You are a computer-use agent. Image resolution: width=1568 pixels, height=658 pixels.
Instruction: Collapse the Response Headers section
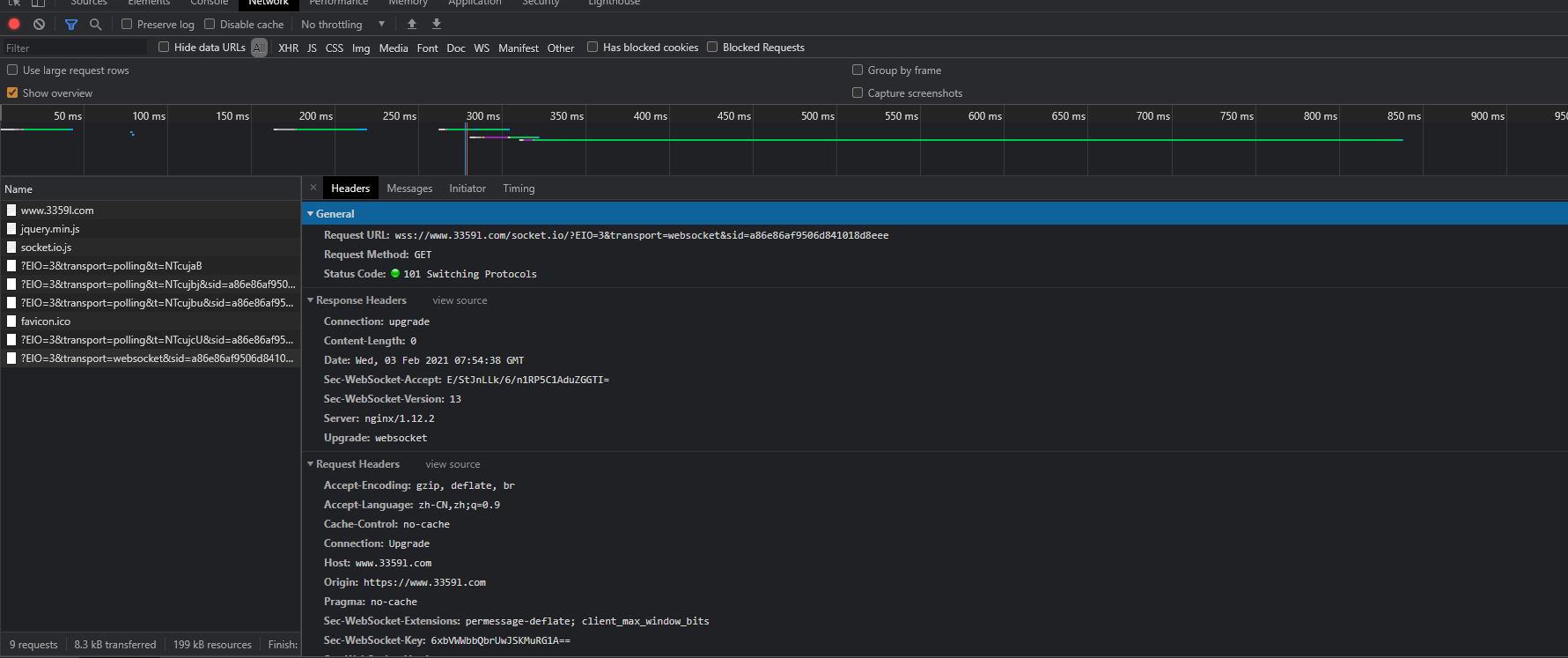click(x=310, y=300)
